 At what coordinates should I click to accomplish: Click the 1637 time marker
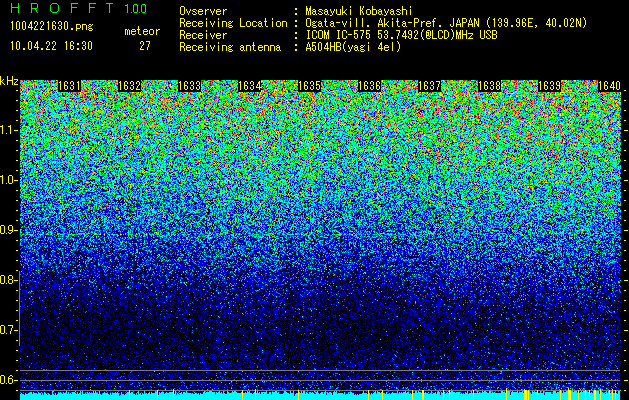click(x=429, y=86)
